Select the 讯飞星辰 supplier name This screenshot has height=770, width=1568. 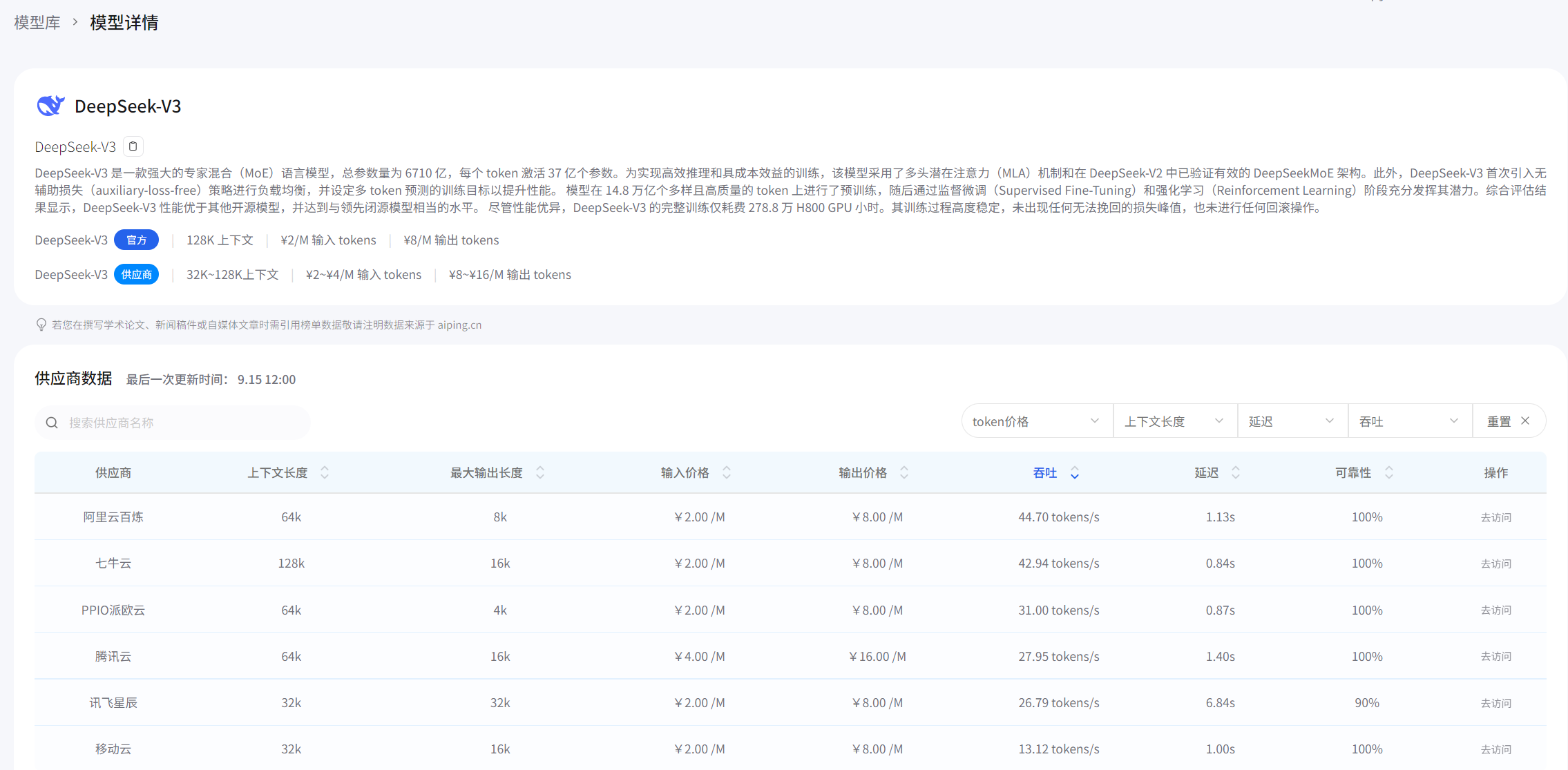(x=113, y=702)
